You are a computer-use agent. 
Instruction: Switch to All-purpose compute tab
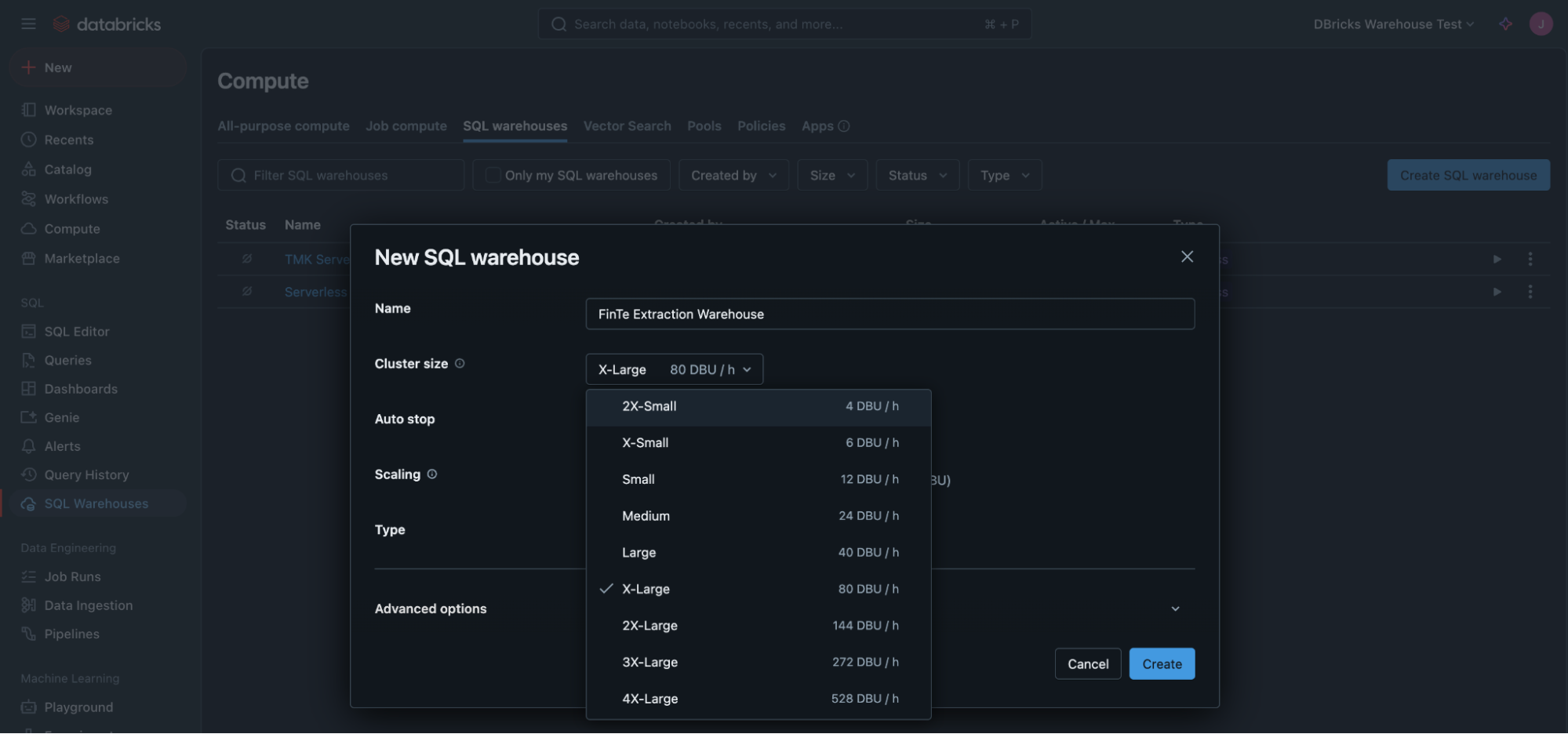coord(283,125)
